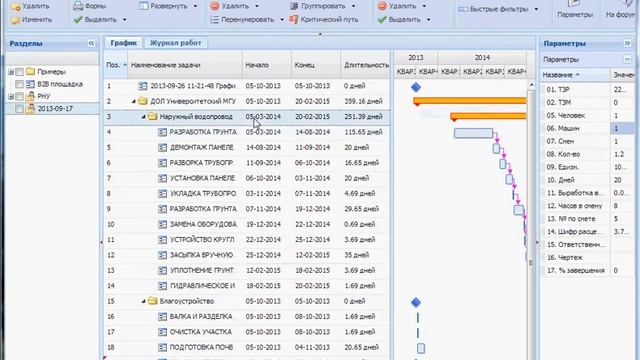The height and width of the screenshot is (360, 640).
Task: Open the Группировать dropdown arrow
Action: (x=353, y=6)
